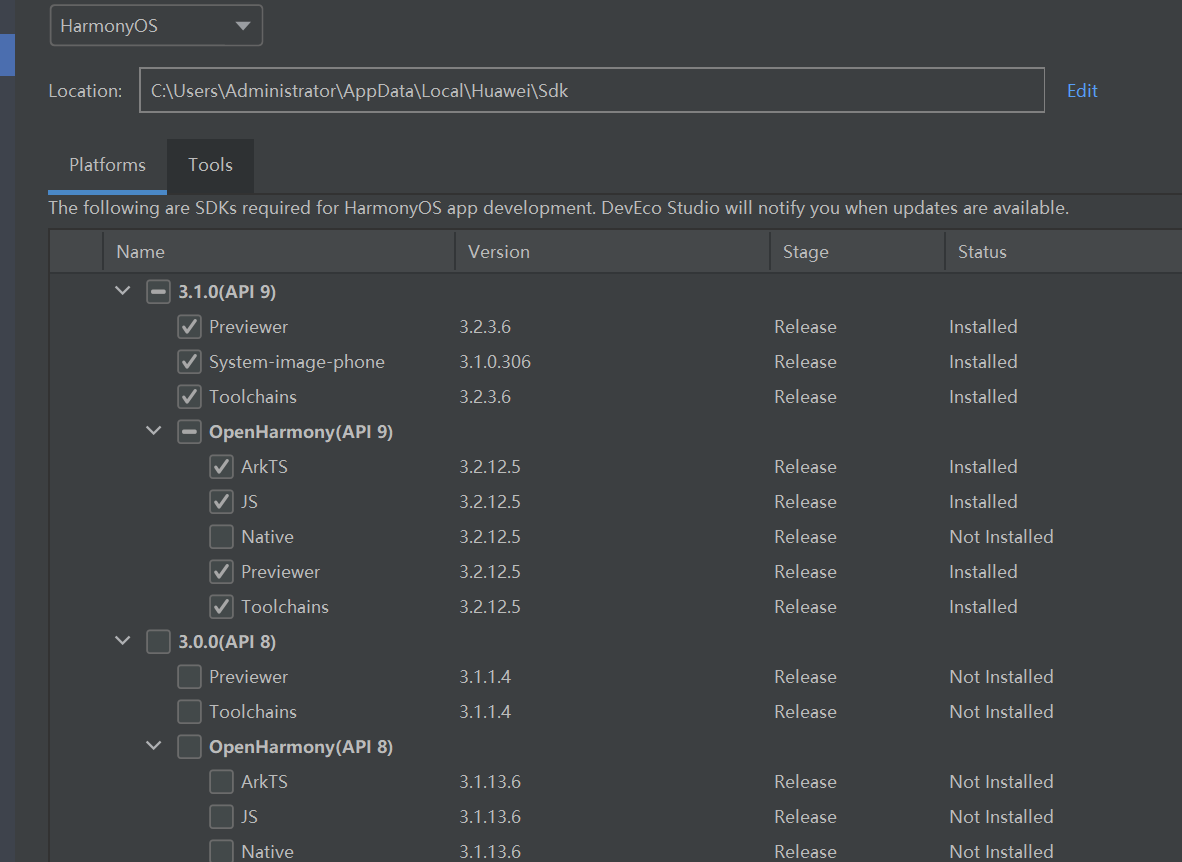Uncheck Previewer 3.2.3.6 checkbox
The width and height of the screenshot is (1182, 862).
(189, 327)
